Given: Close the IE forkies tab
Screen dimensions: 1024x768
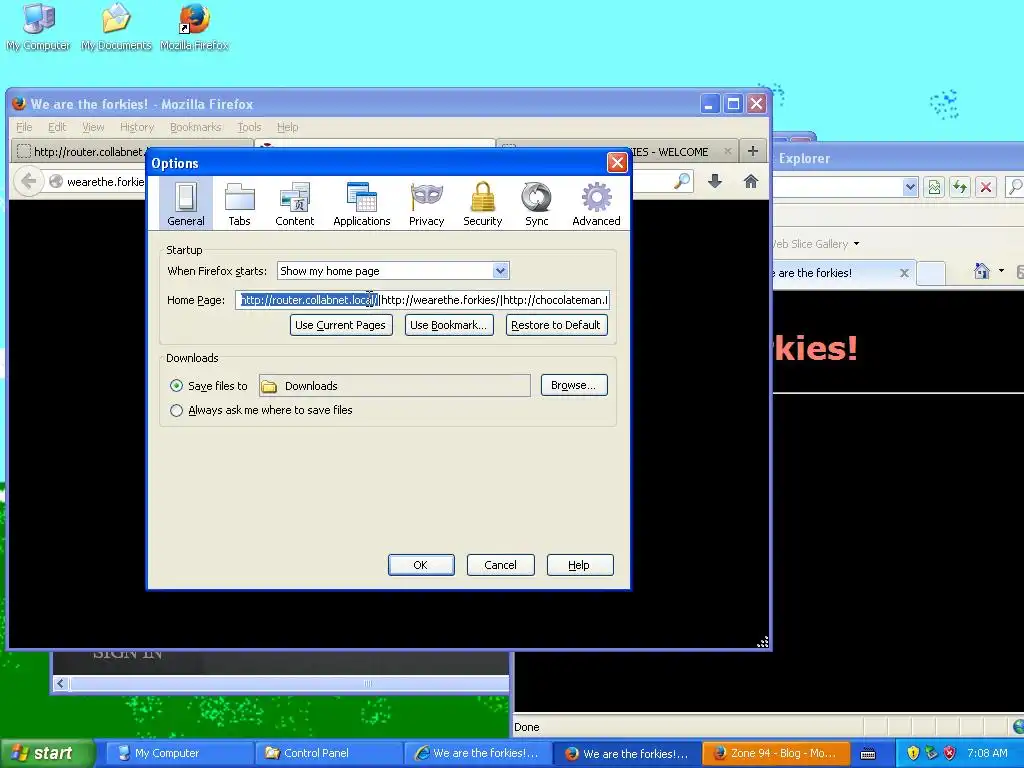Looking at the screenshot, I should coord(904,273).
